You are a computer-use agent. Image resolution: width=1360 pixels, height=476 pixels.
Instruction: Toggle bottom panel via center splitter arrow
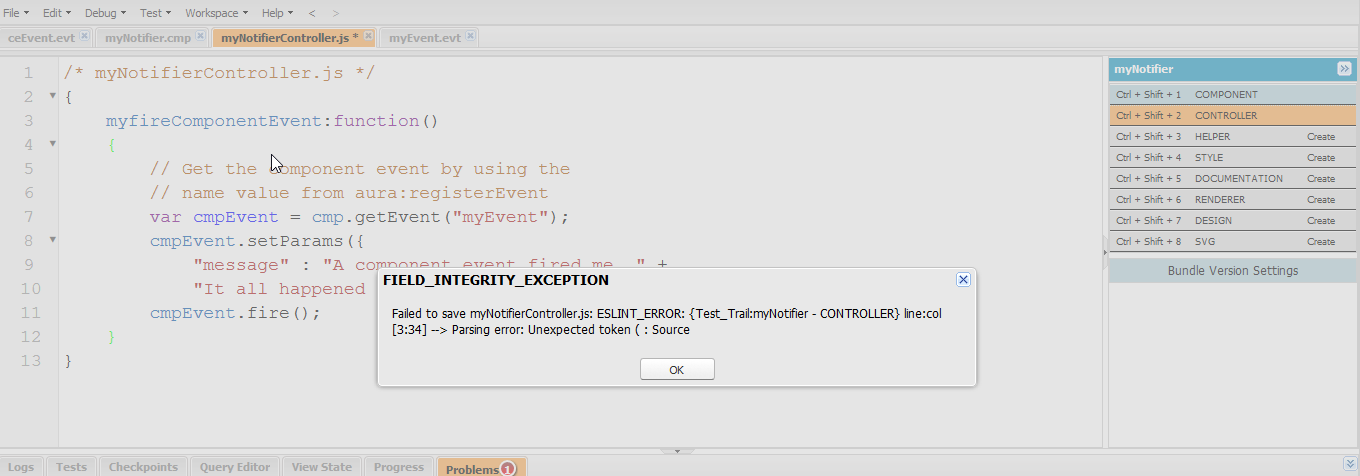[x=677, y=452]
